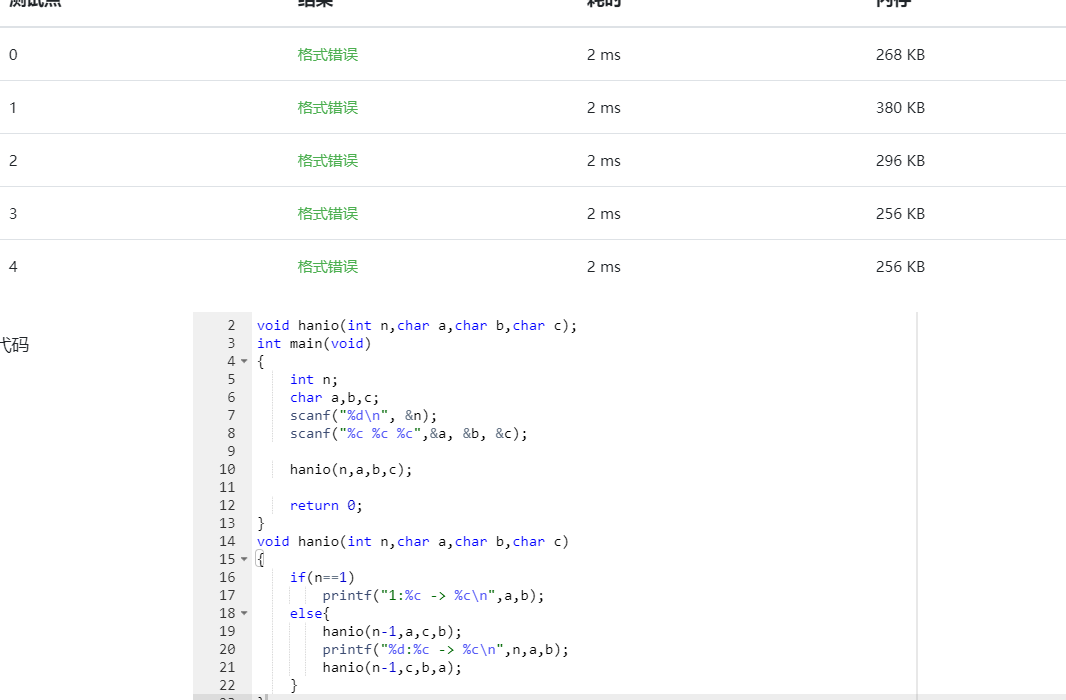Place cursor on the return 0 statement
This screenshot has width=1066, height=700.
pos(326,505)
